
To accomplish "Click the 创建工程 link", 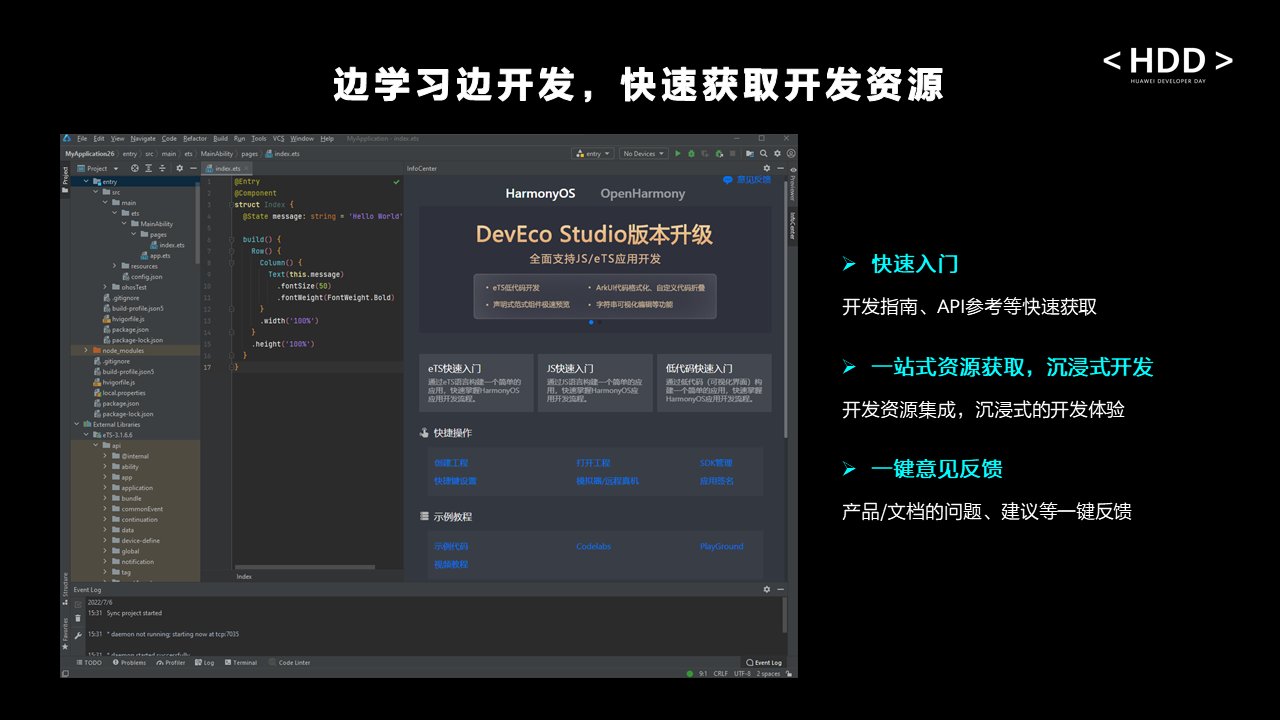I will [x=451, y=463].
